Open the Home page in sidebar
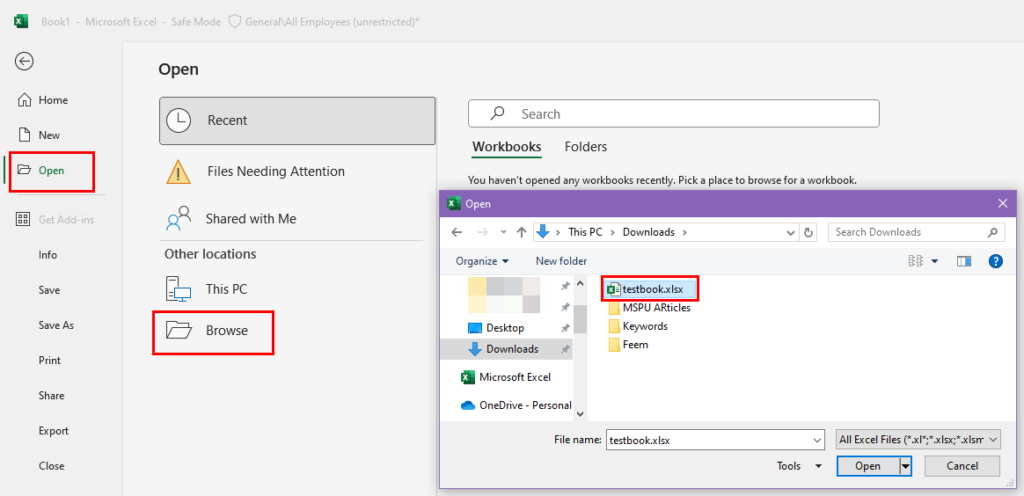 42,100
